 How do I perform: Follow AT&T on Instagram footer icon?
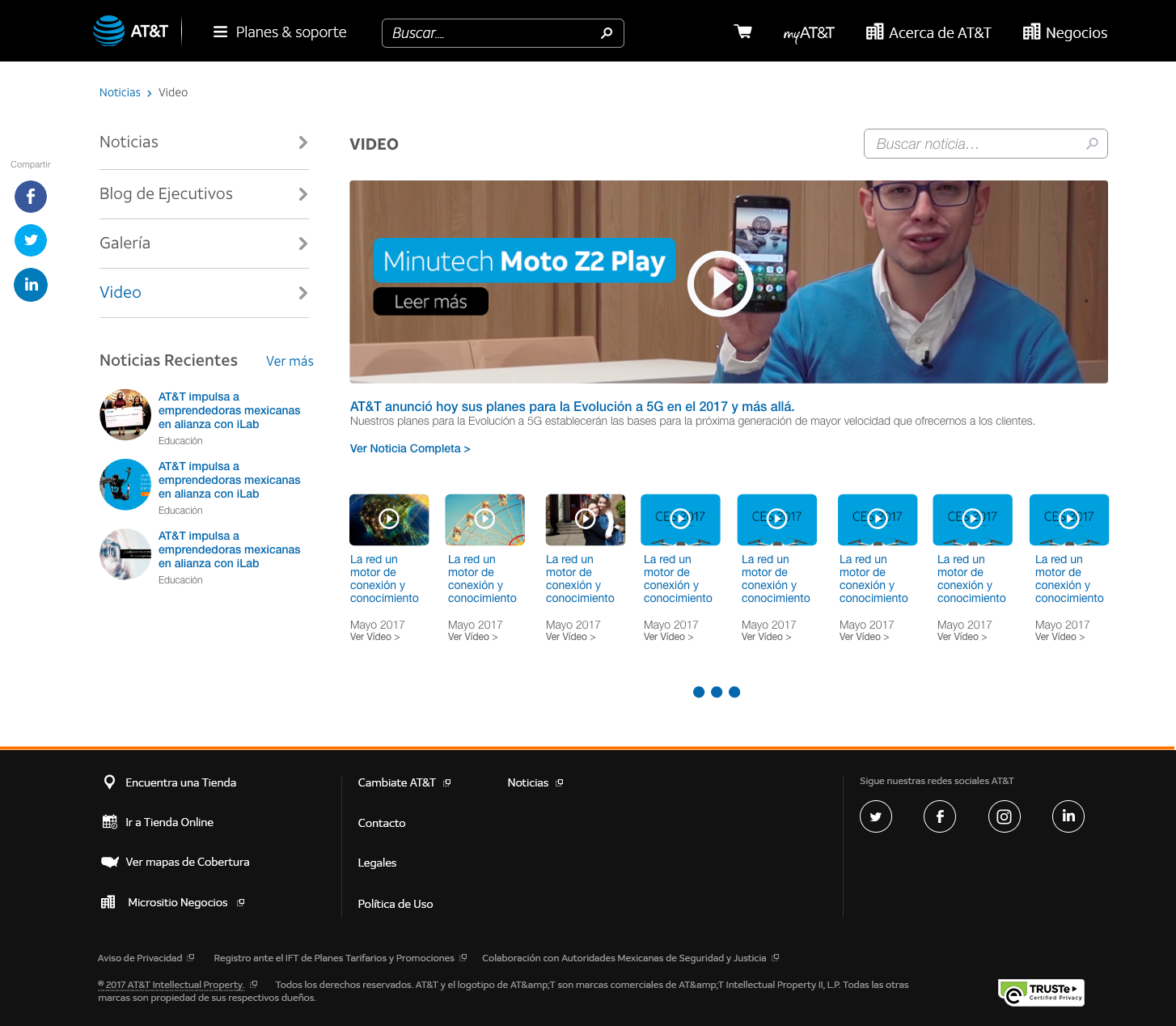[x=1005, y=816]
